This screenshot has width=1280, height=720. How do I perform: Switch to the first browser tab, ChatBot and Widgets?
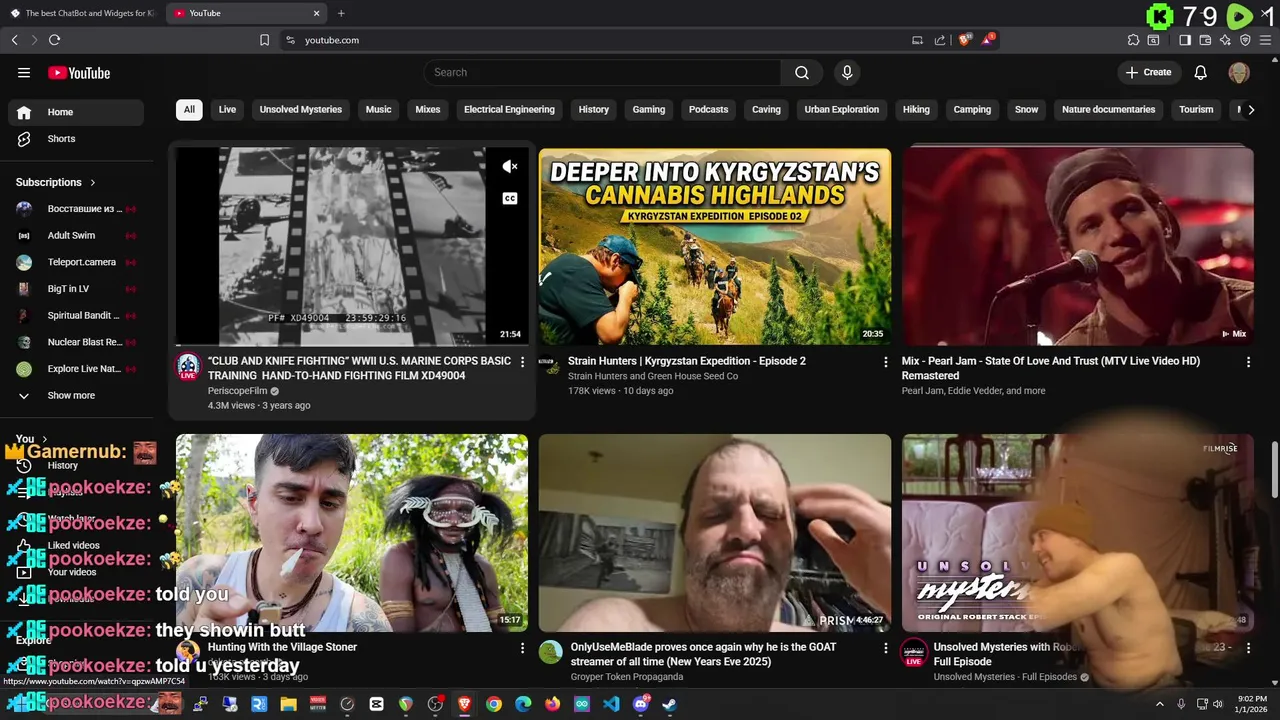82,13
